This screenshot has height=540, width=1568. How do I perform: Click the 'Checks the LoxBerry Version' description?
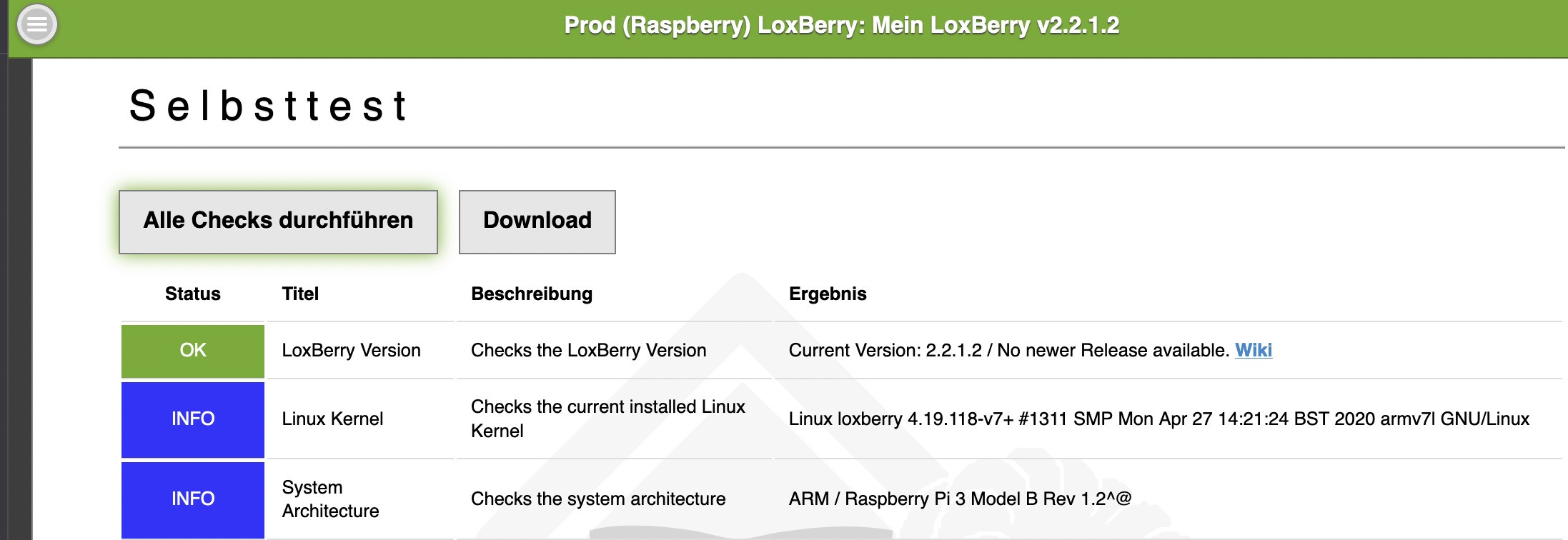click(588, 350)
